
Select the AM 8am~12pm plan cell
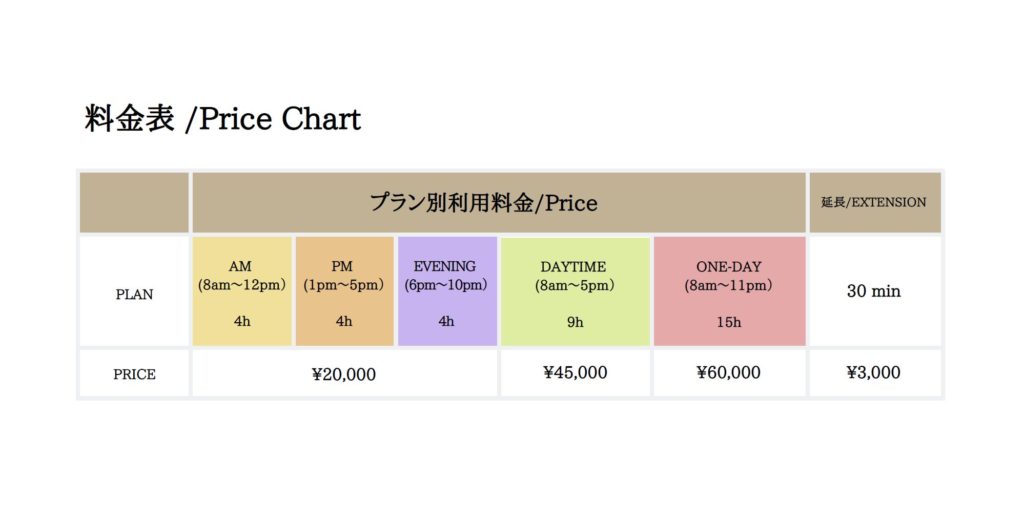click(x=242, y=291)
